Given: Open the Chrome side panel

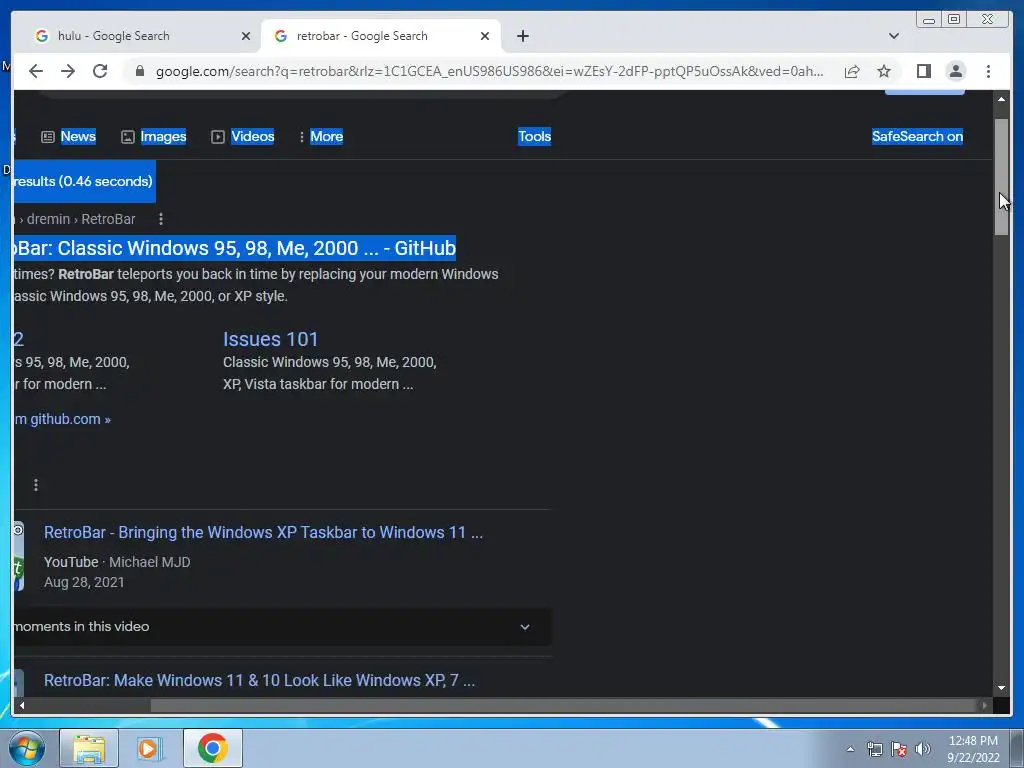Looking at the screenshot, I should pos(923,71).
